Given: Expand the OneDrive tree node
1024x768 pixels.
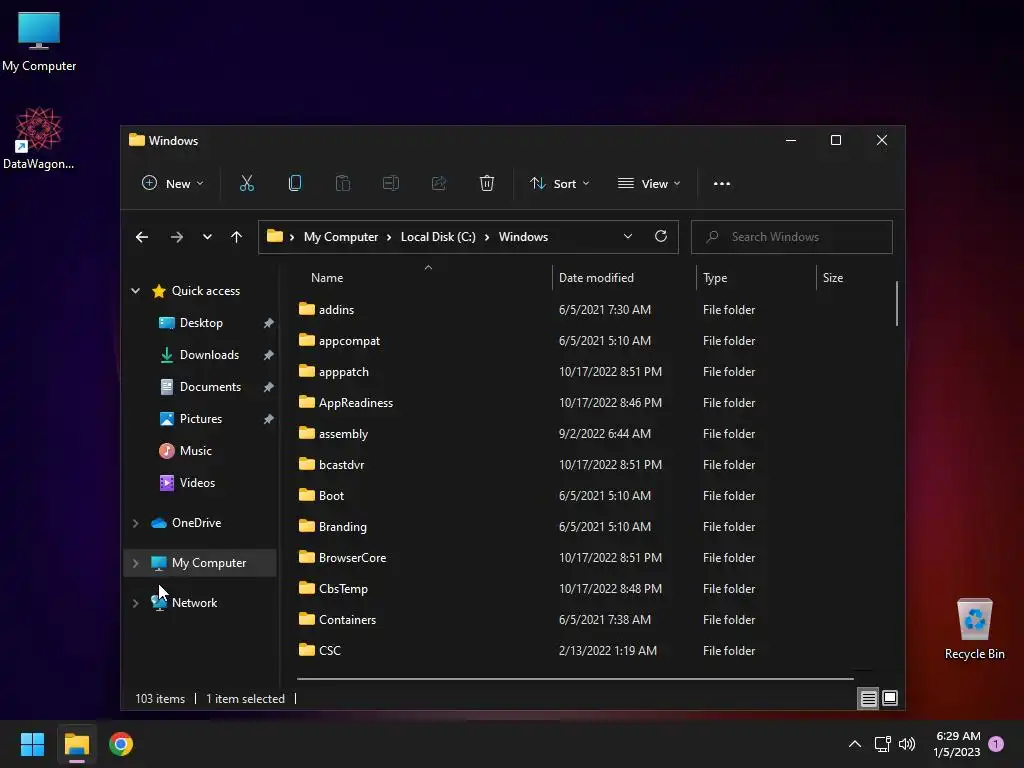Looking at the screenshot, I should point(135,523).
